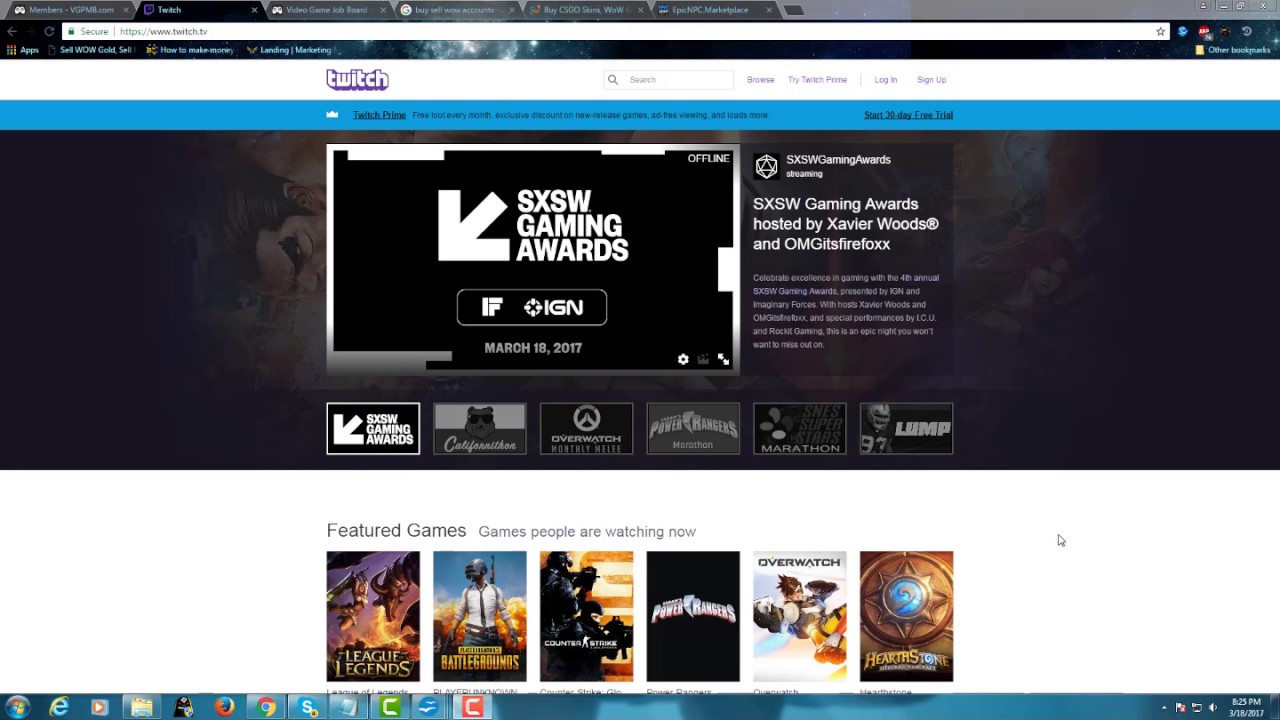
Task: Enter fullscreen with the player expand icon
Action: (x=723, y=359)
